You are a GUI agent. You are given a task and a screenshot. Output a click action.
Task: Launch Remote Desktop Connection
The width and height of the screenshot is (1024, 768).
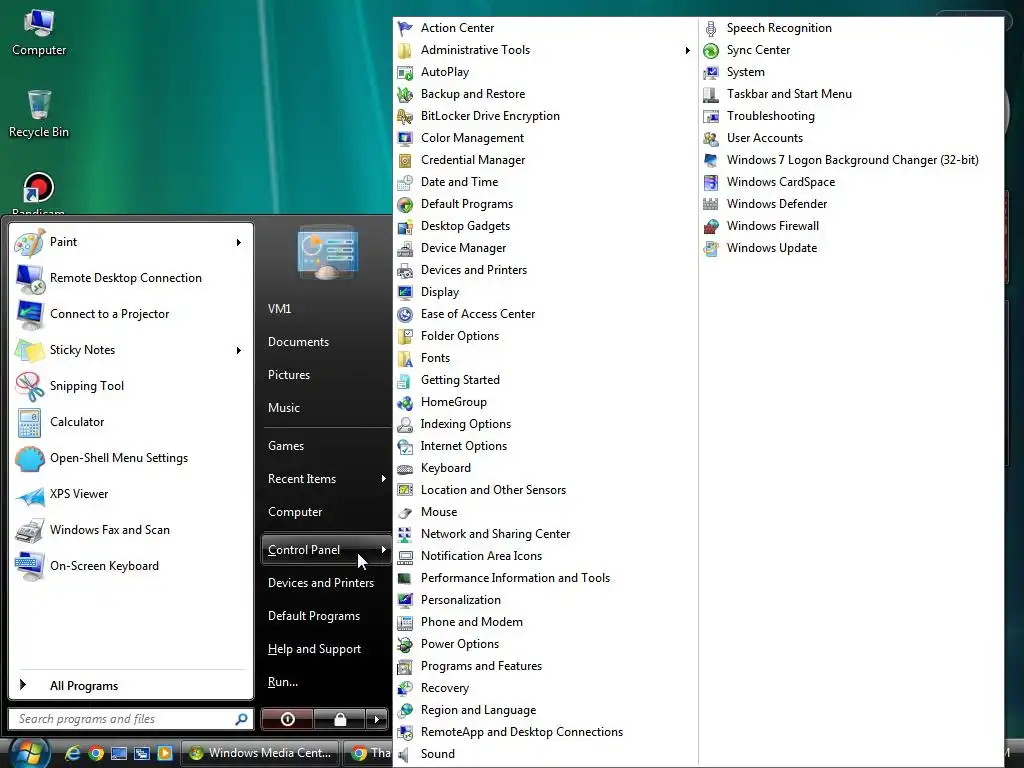coord(131,278)
